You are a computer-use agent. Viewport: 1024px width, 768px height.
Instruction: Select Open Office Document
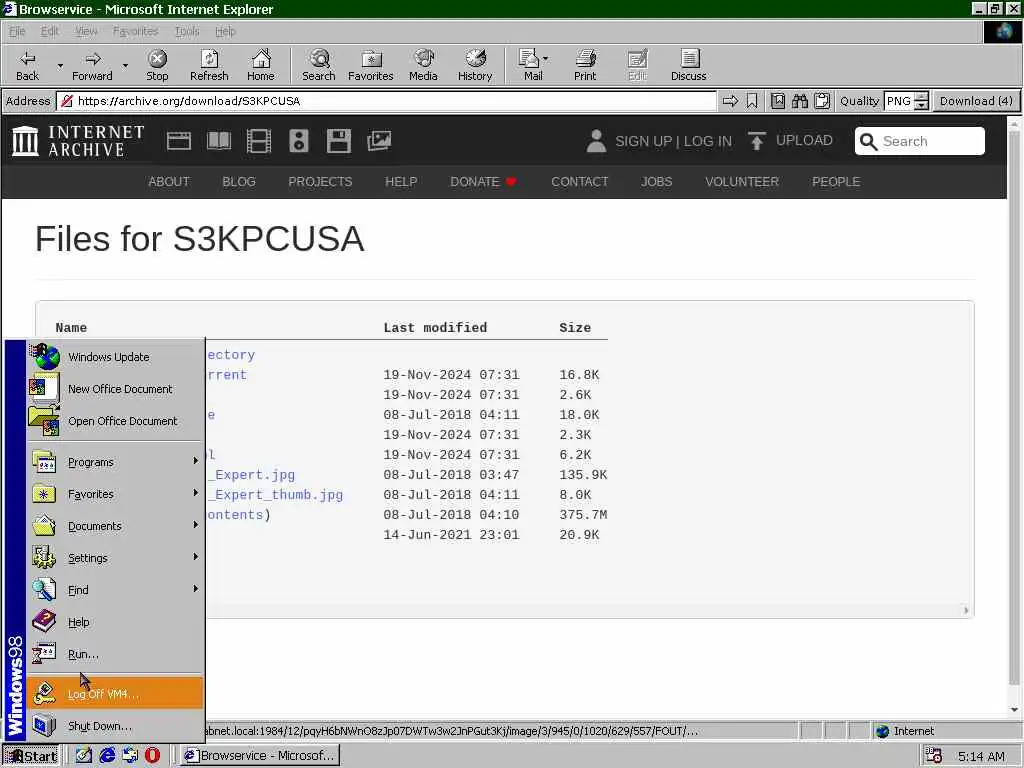[x=114, y=421]
